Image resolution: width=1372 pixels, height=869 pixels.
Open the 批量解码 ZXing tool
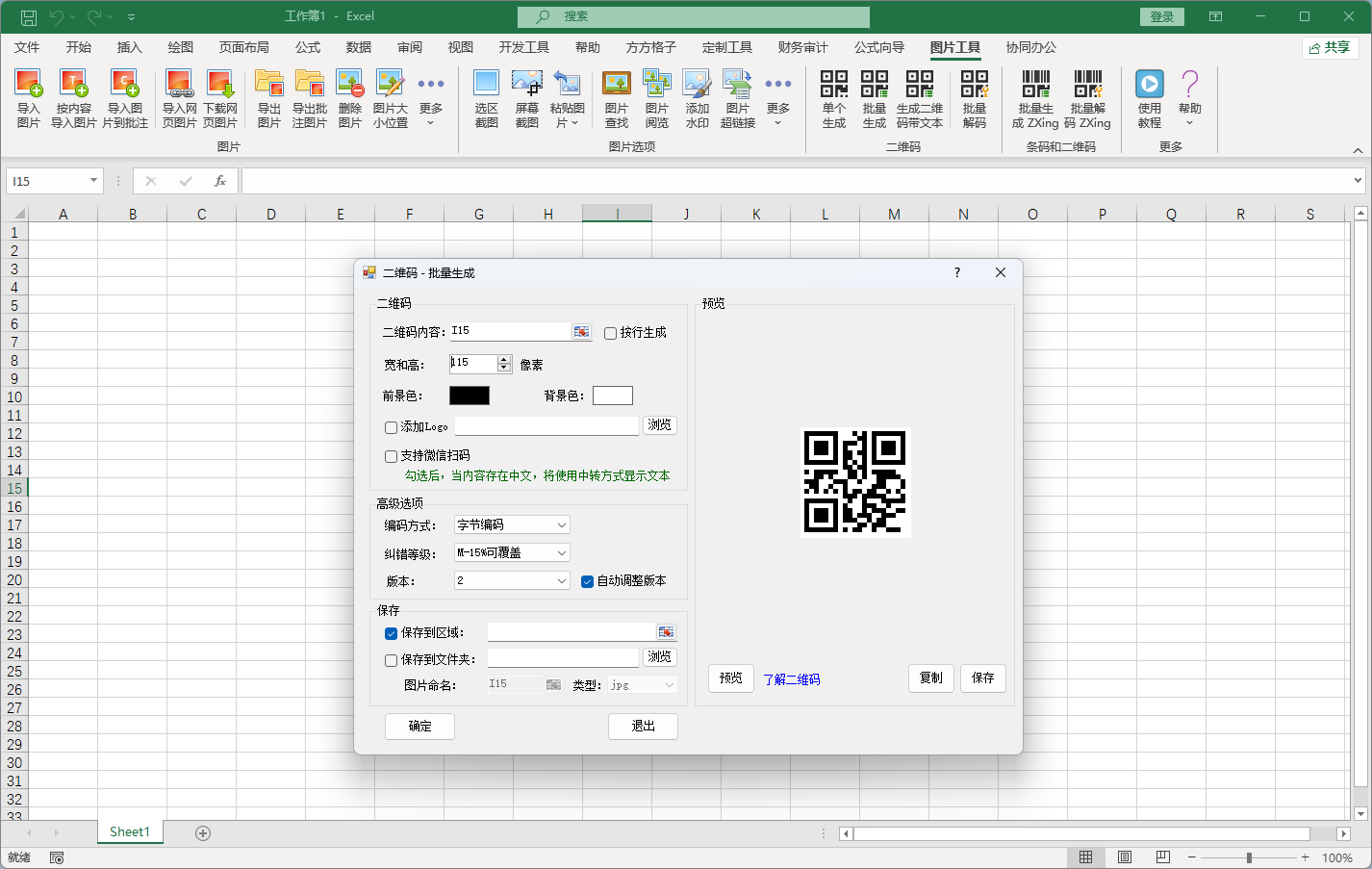[x=1088, y=98]
